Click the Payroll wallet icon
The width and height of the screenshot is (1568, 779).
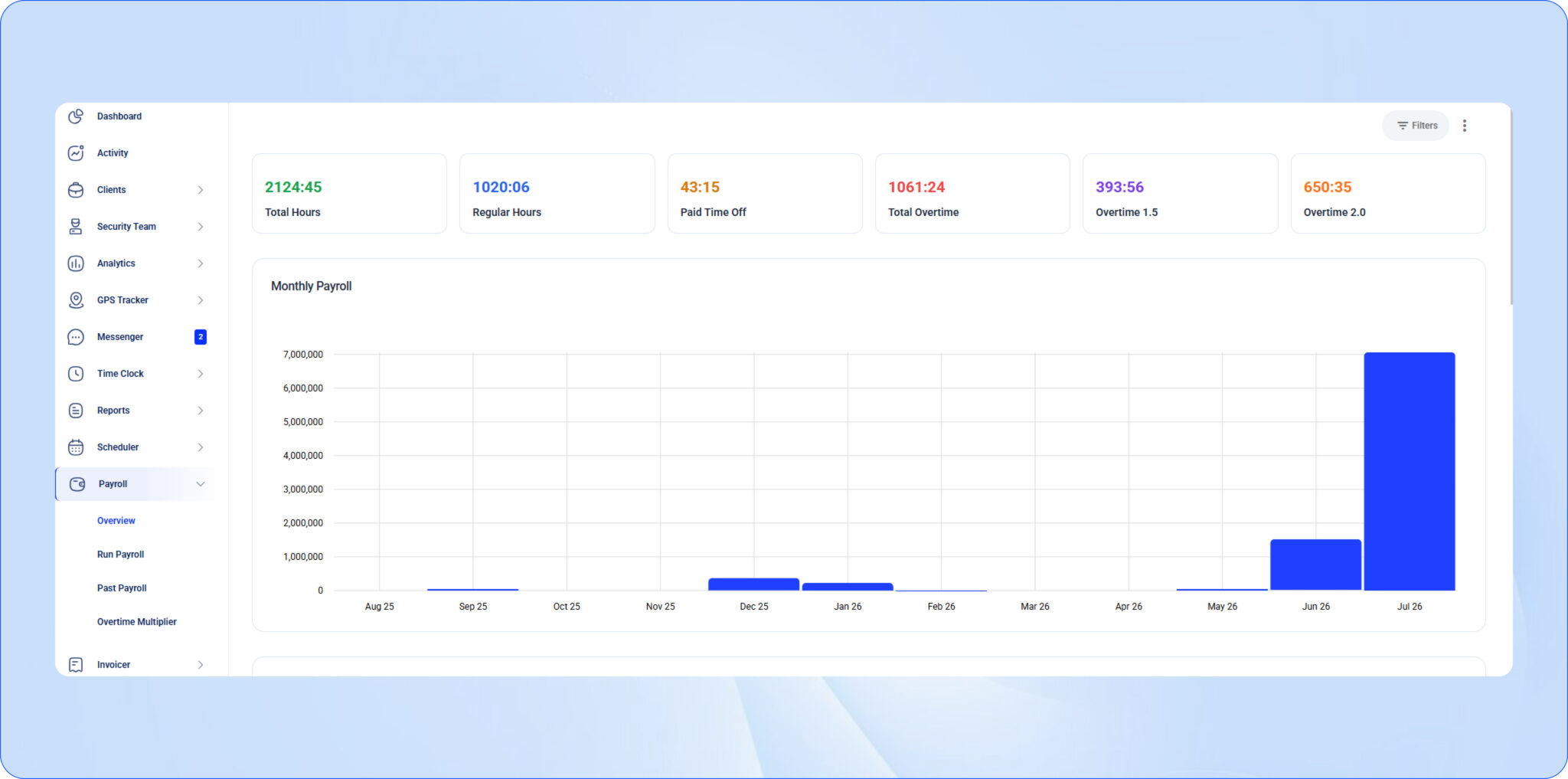(x=77, y=484)
